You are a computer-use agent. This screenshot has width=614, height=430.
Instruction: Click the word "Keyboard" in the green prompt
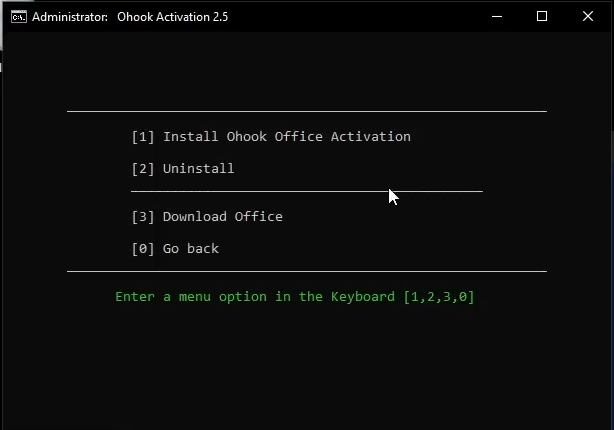(362, 297)
